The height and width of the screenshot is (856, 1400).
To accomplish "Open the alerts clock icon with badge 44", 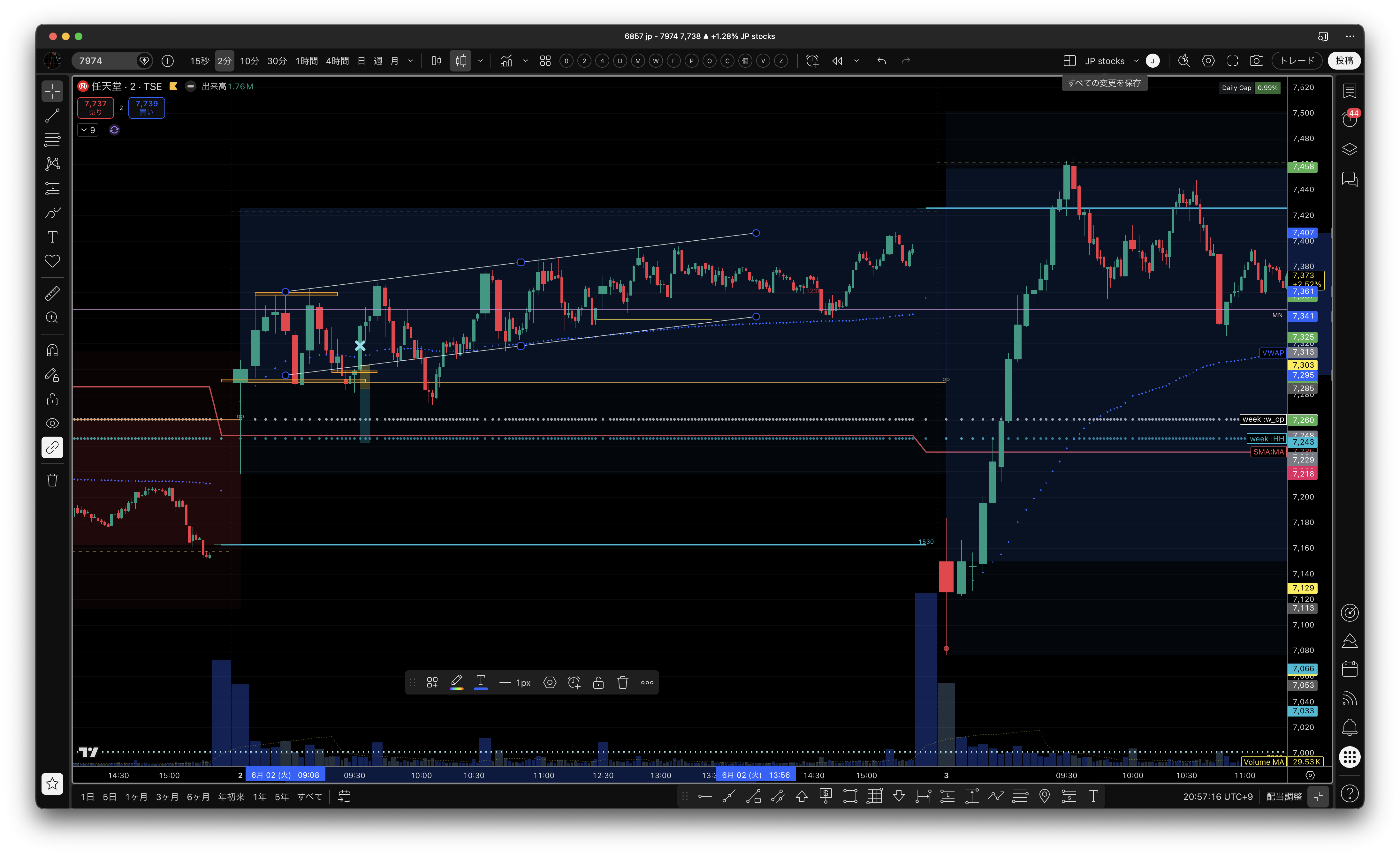I will pos(1350,119).
